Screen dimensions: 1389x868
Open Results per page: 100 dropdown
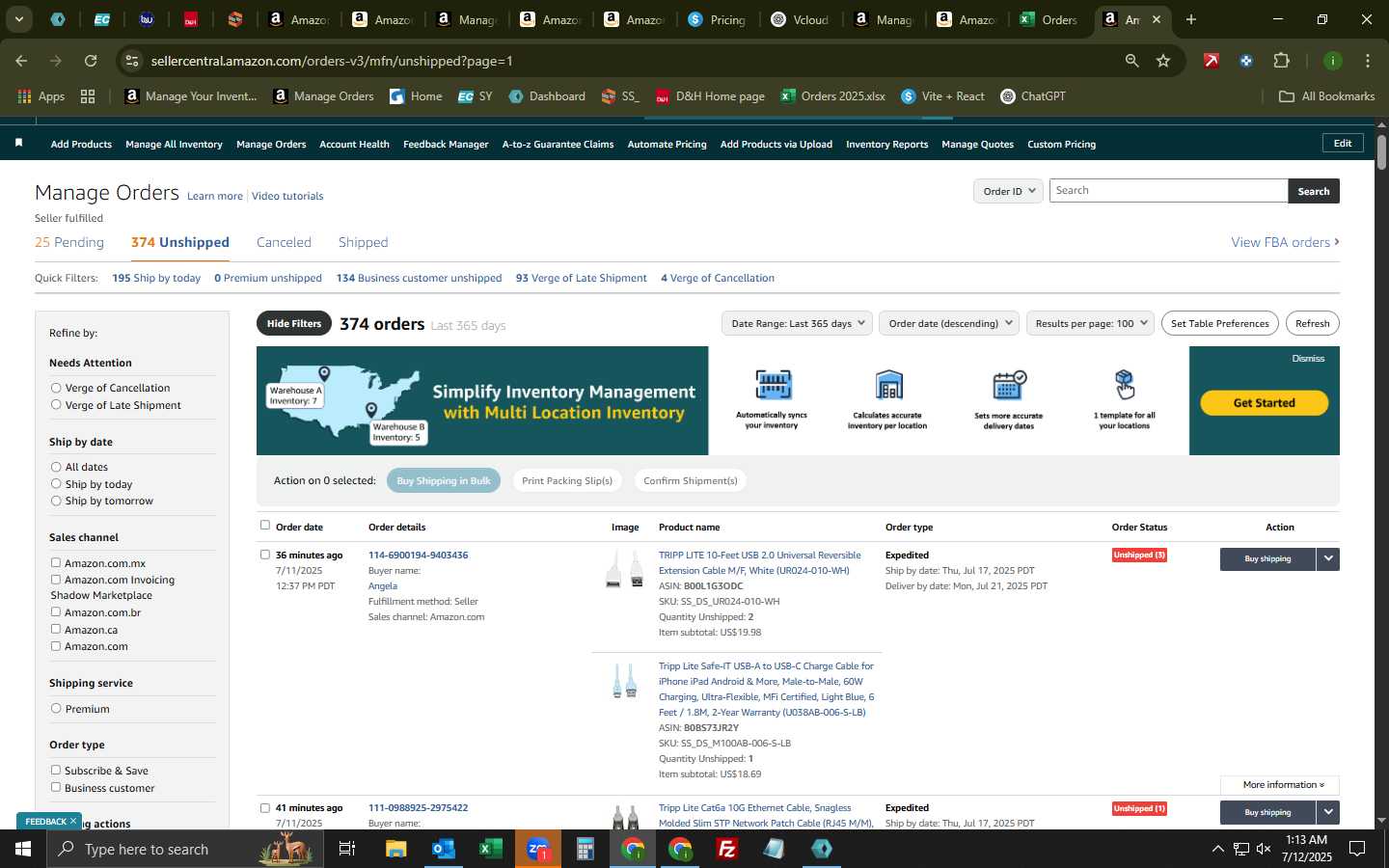click(x=1091, y=323)
